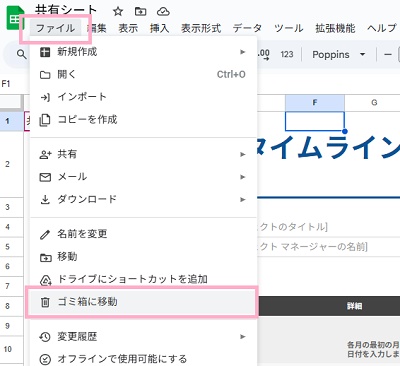Select row 3 header

coord(11,207)
